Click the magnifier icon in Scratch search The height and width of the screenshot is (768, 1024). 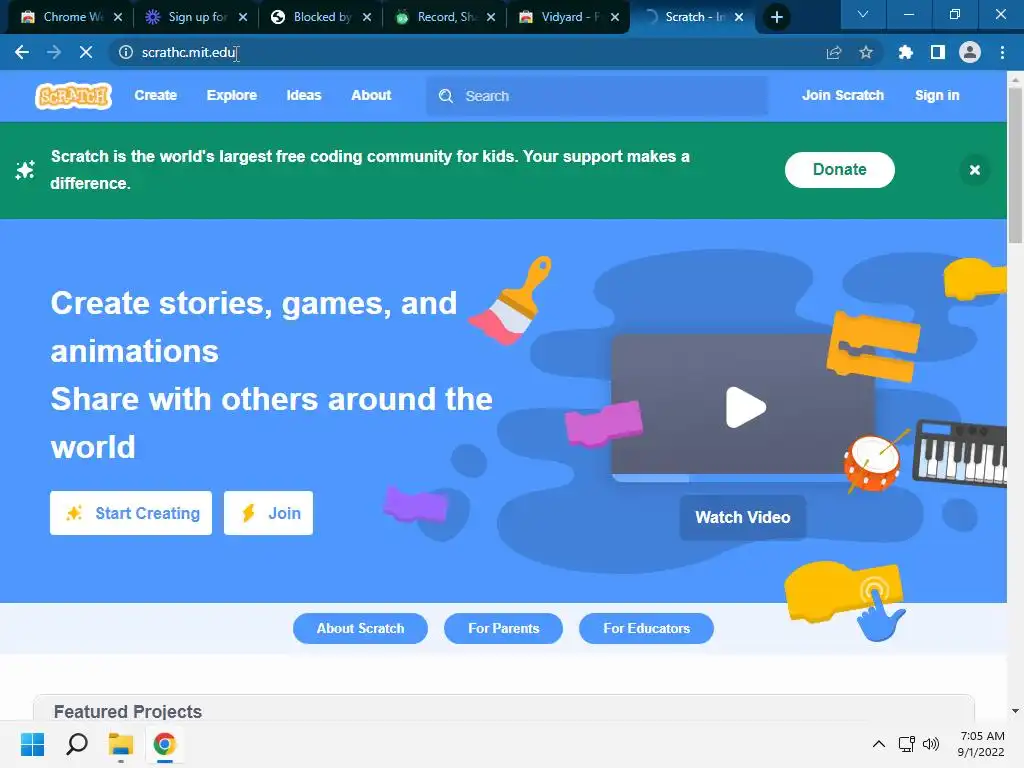tap(446, 96)
